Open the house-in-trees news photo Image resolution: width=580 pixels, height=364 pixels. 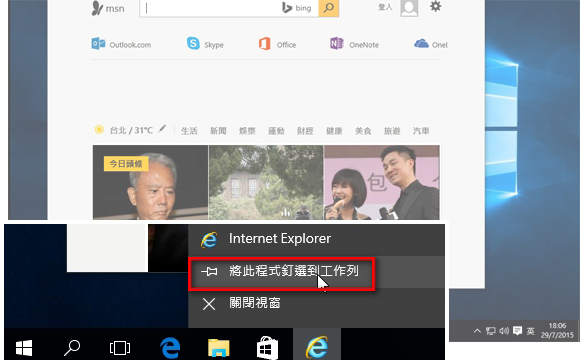(x=266, y=182)
